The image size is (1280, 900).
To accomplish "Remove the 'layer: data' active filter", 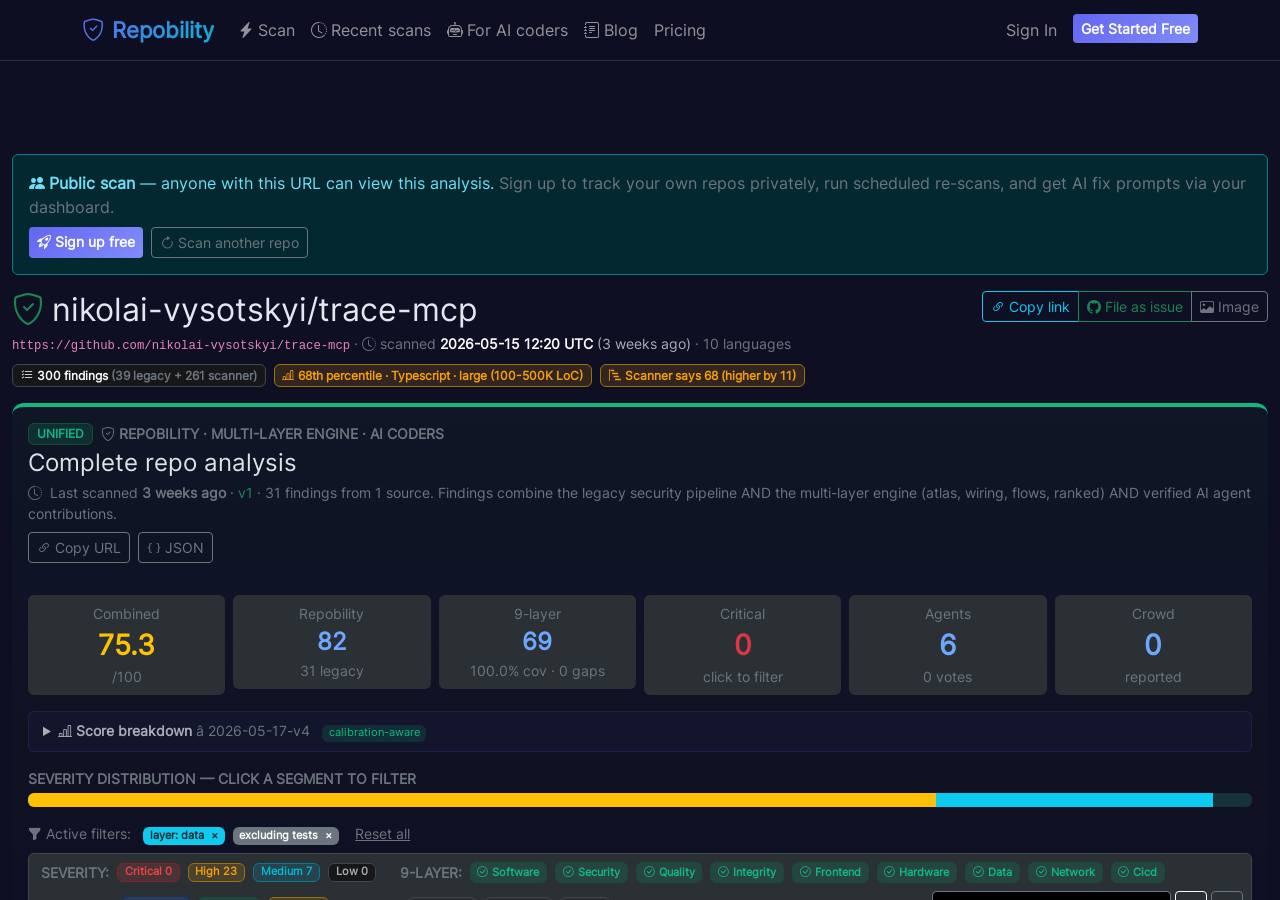I will (214, 836).
